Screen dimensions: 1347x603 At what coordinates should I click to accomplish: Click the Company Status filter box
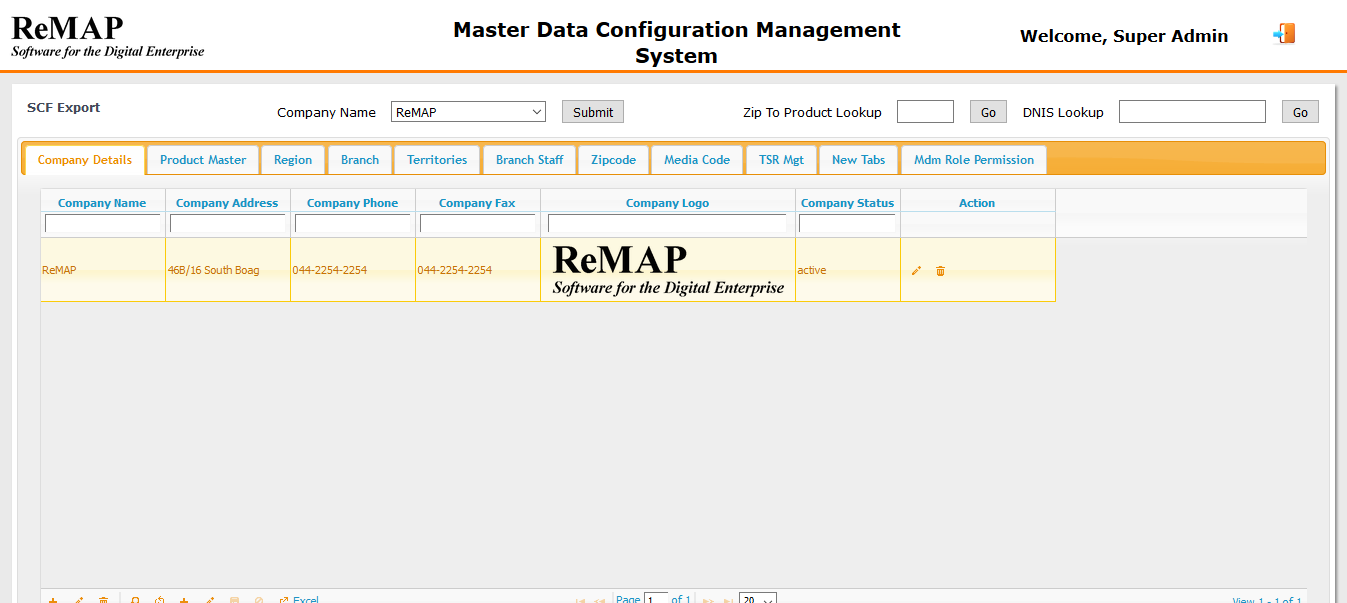(847, 224)
